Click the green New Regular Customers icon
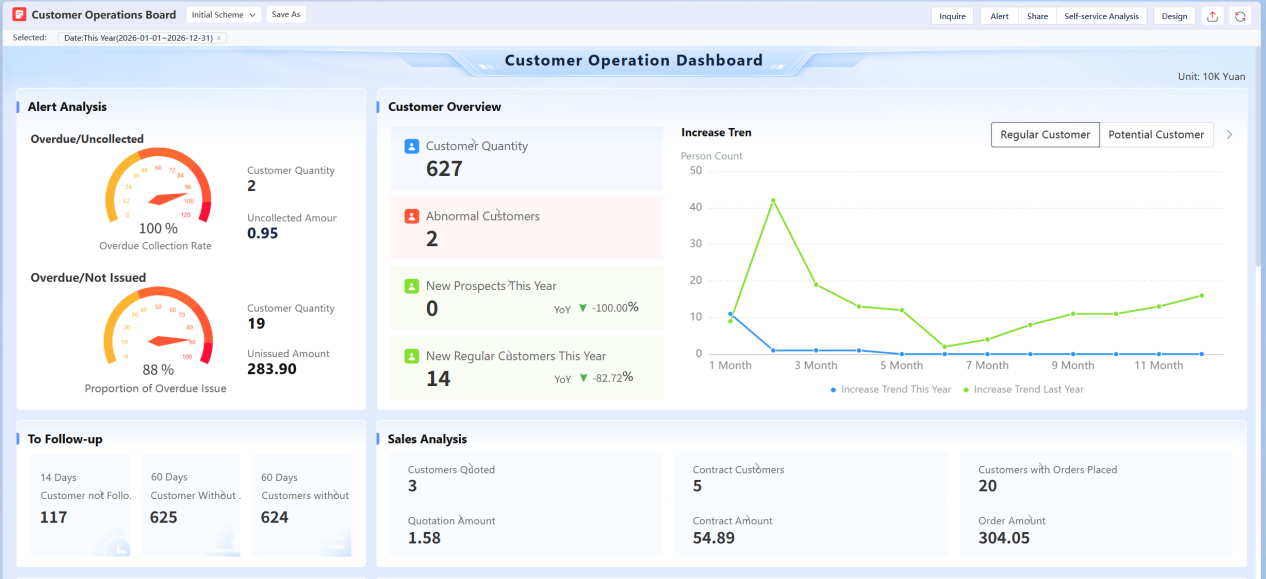This screenshot has width=1266, height=579. [x=411, y=356]
